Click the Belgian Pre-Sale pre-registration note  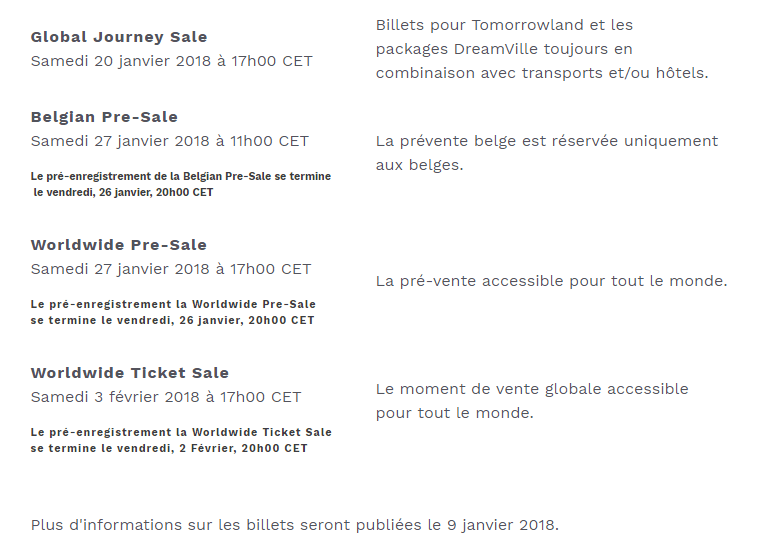pyautogui.click(x=181, y=184)
